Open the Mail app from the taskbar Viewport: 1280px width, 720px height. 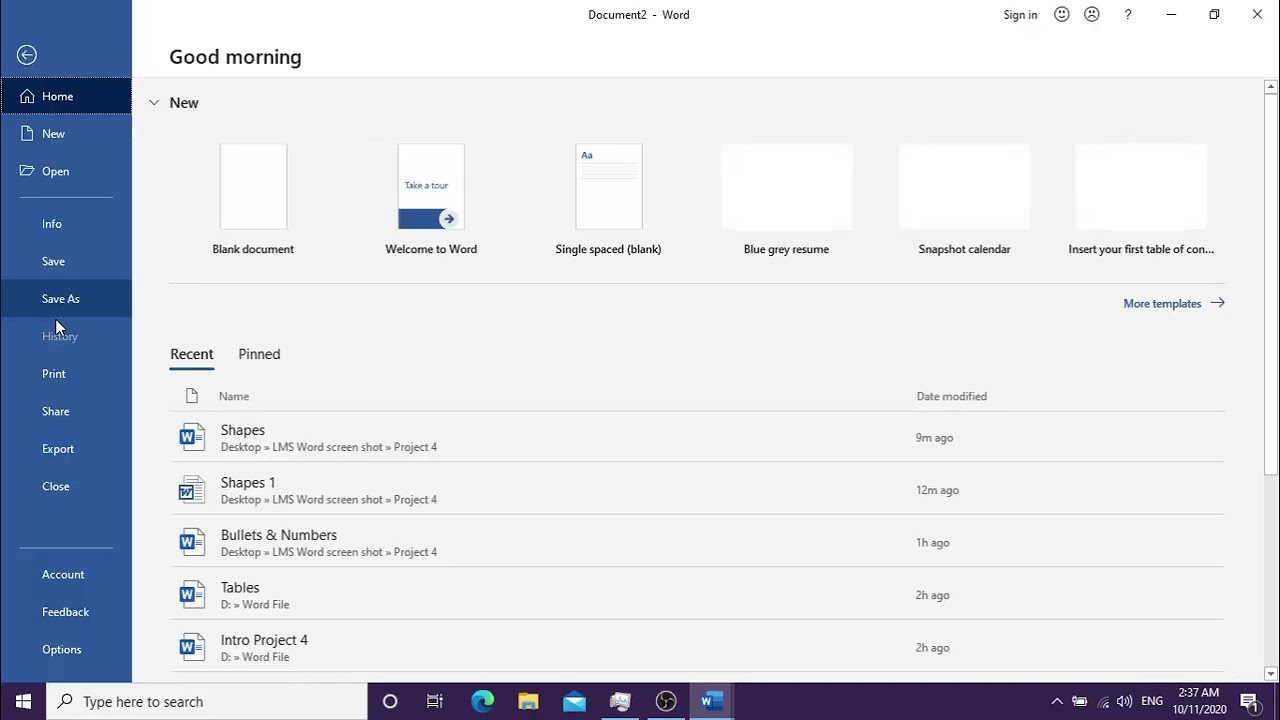pos(574,702)
